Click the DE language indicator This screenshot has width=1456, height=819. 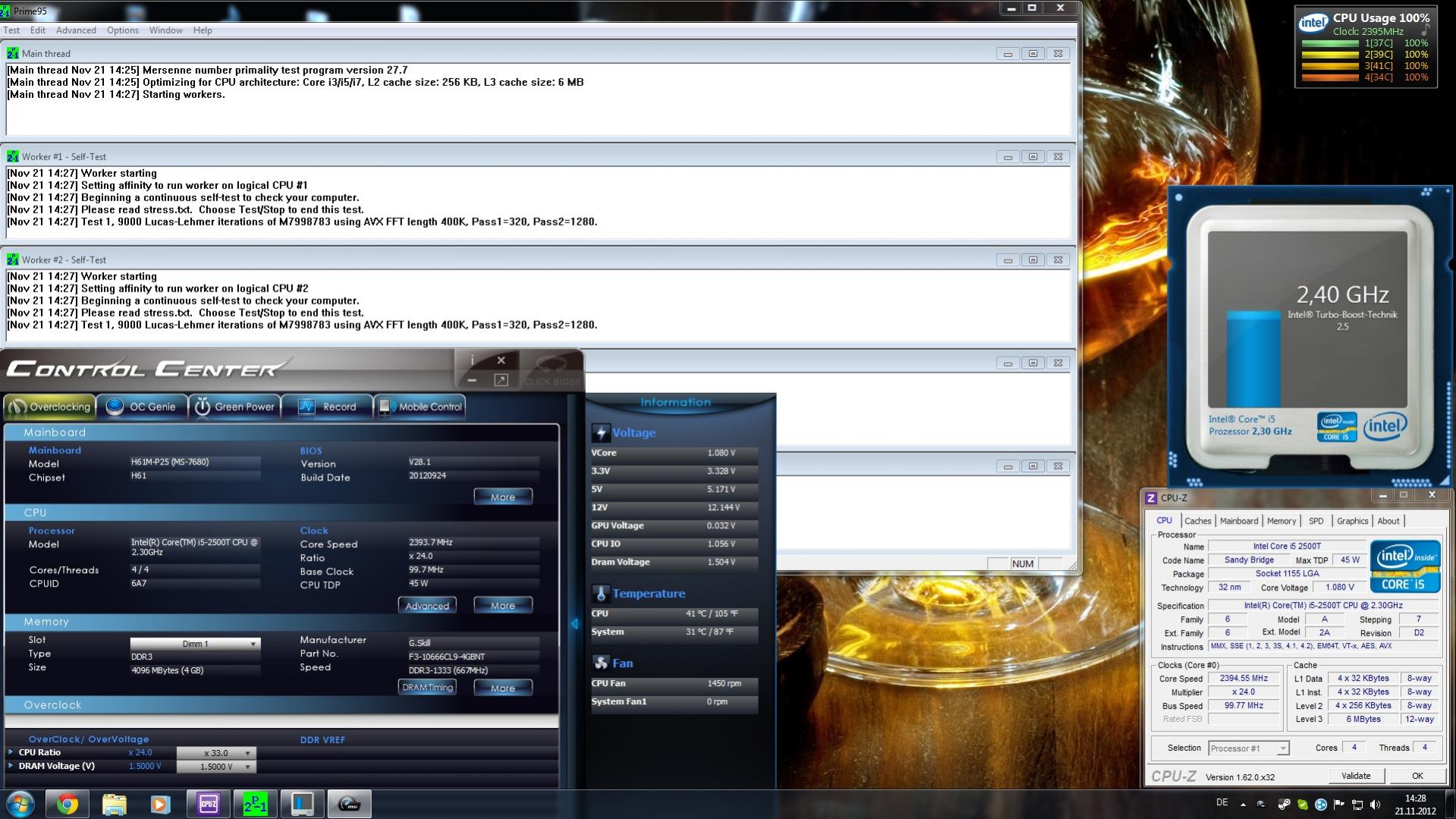1222,802
